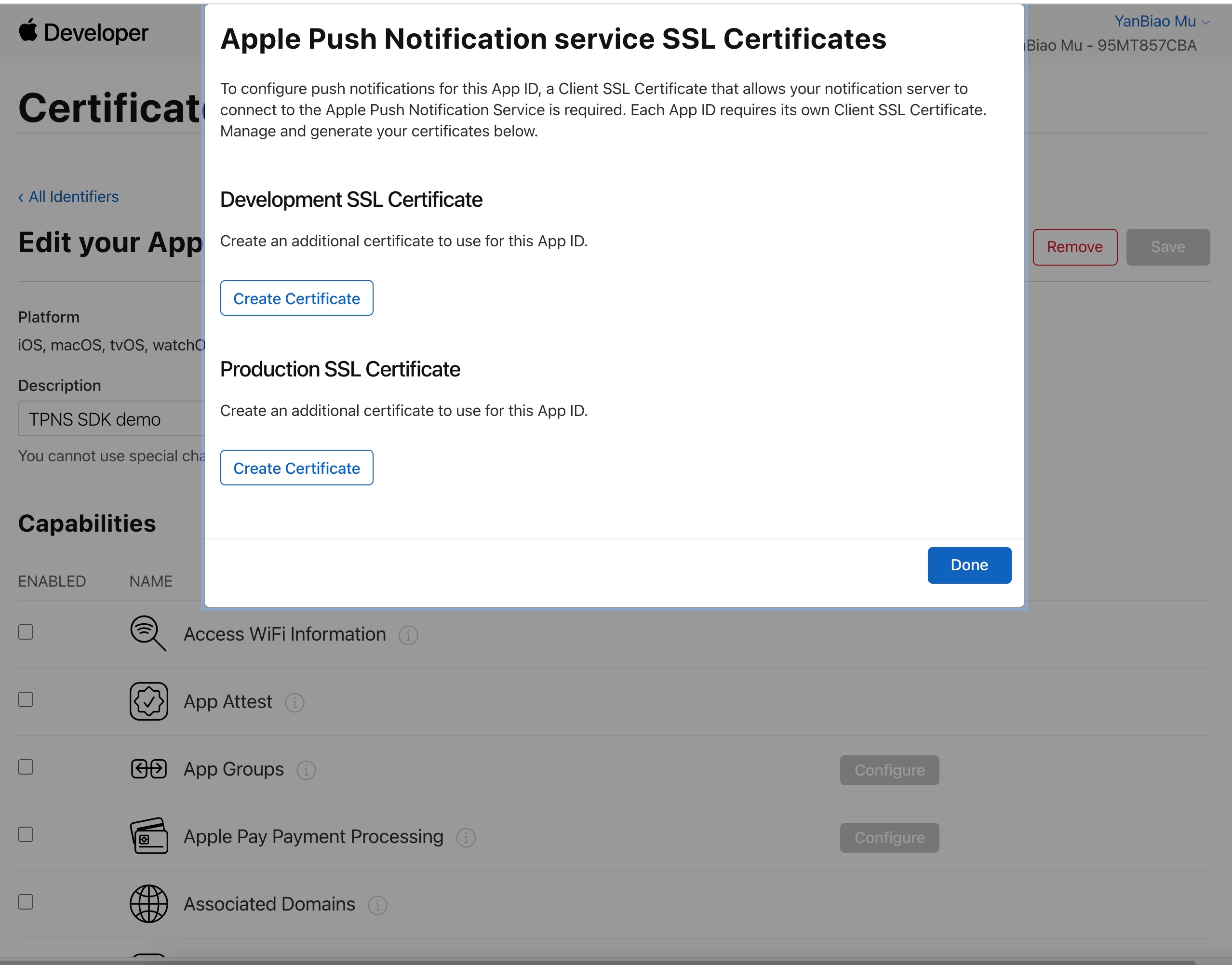Click the Apple Developer logo
This screenshot has width=1232, height=965.
click(83, 32)
